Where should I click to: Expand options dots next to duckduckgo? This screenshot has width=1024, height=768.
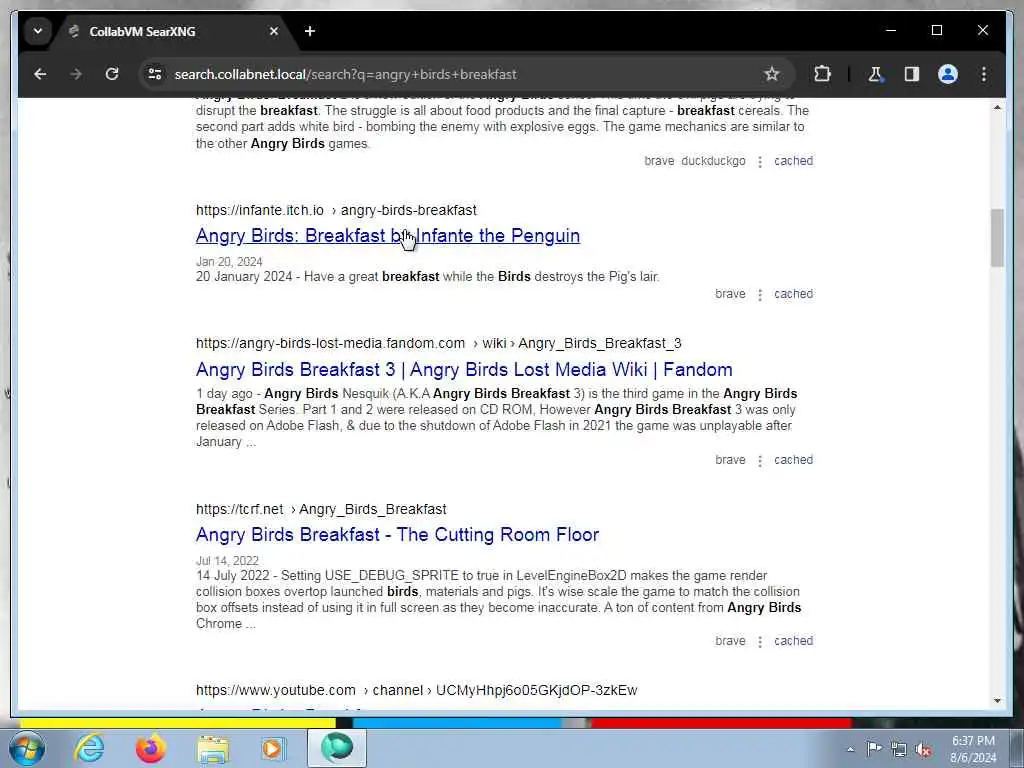click(x=760, y=162)
